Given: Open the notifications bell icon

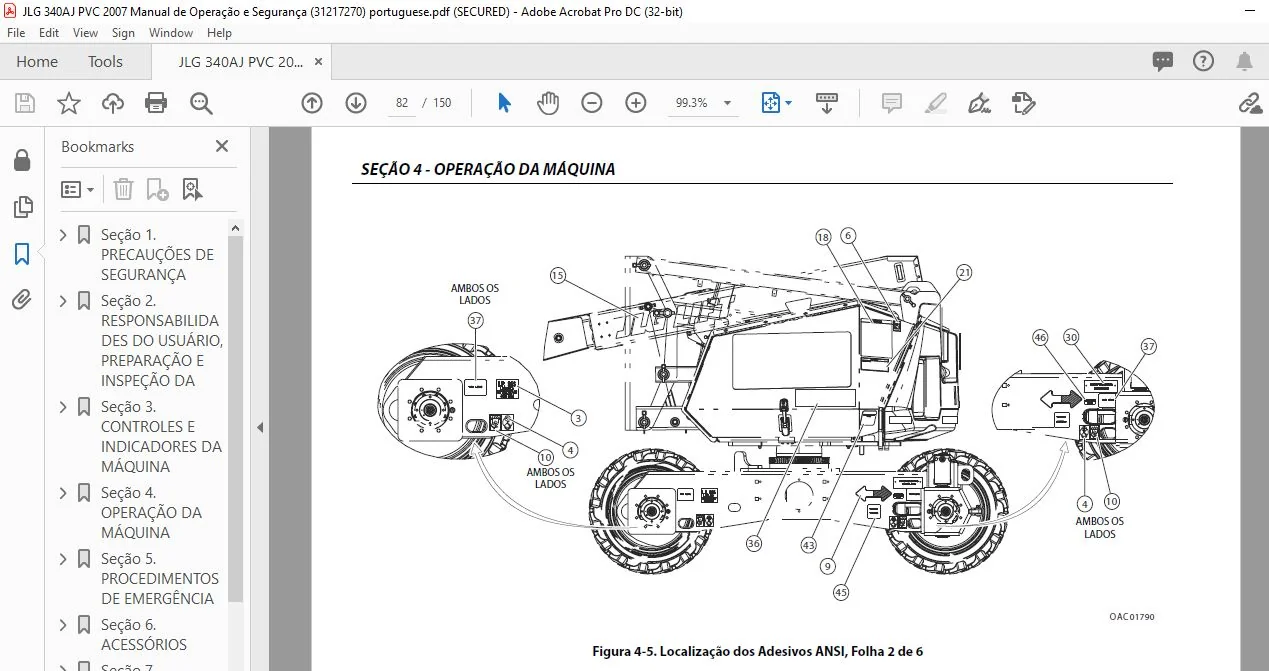Looking at the screenshot, I should coord(1245,62).
